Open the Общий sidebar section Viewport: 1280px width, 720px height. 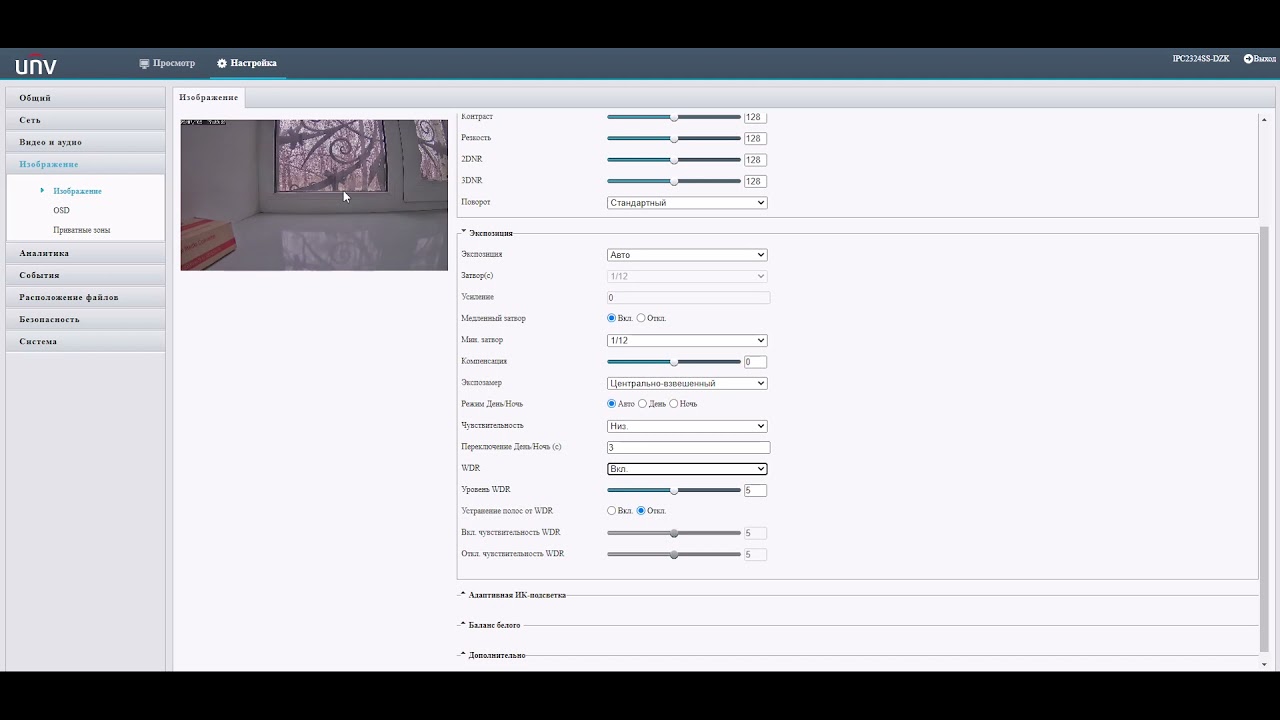point(85,98)
